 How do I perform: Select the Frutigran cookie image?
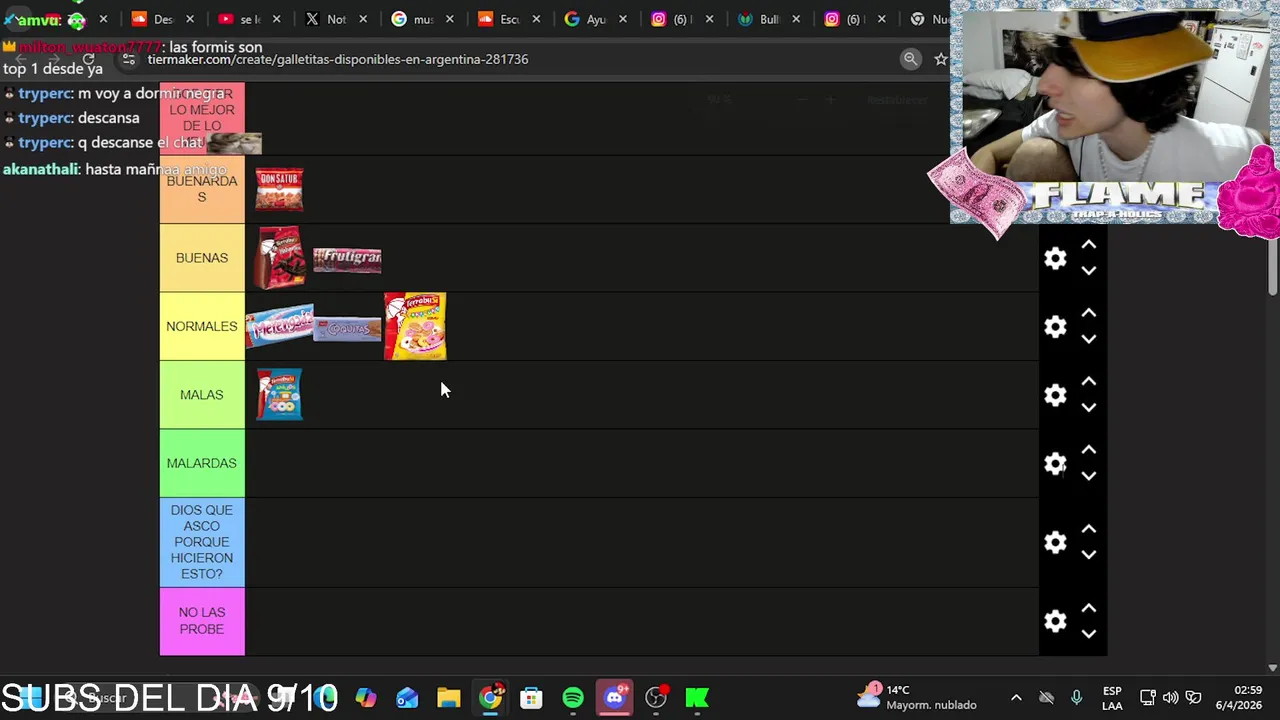(x=347, y=260)
